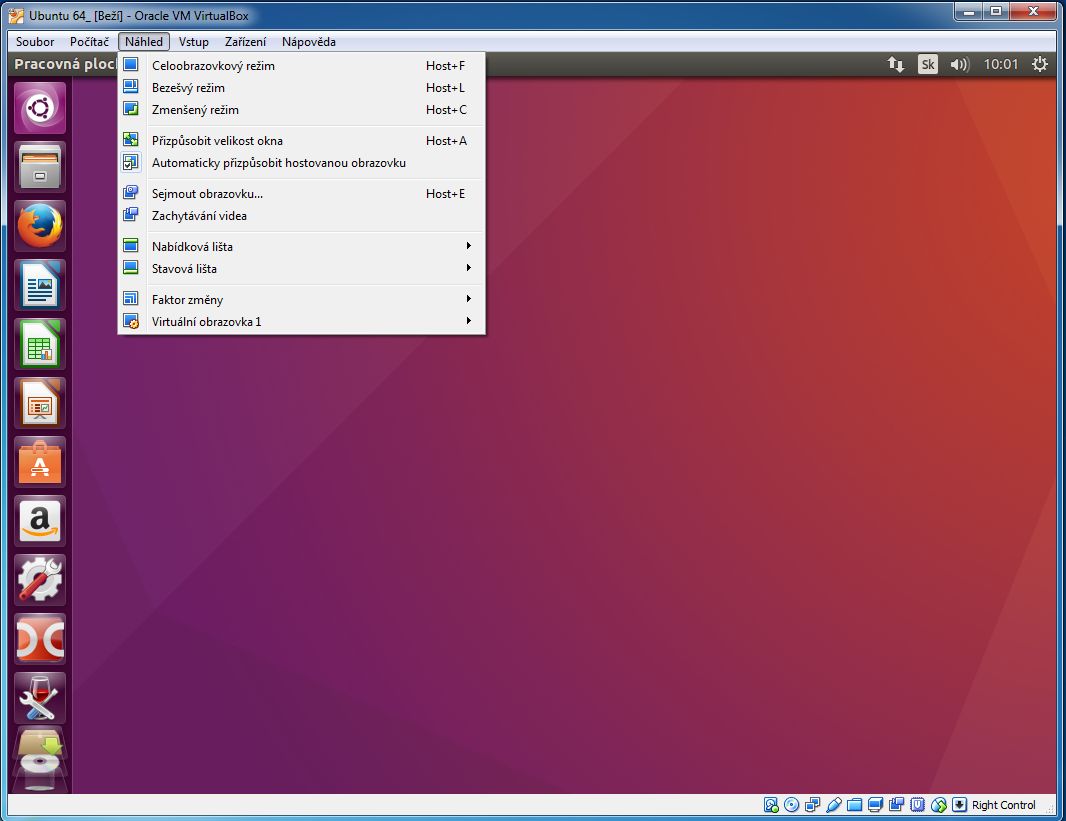Viewport: 1066px width, 821px height.
Task: Click the mouse integration status icon
Action: pos(938,805)
